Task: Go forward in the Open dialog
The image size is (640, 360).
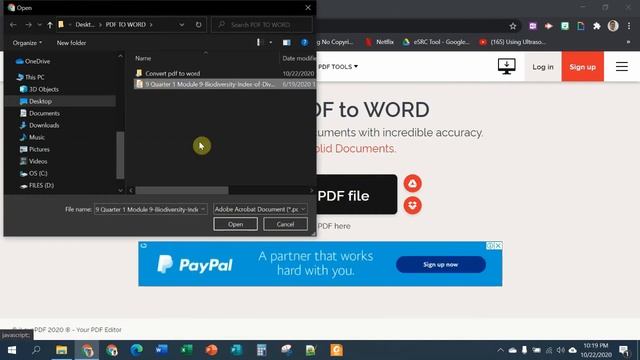Action: coord(28,25)
